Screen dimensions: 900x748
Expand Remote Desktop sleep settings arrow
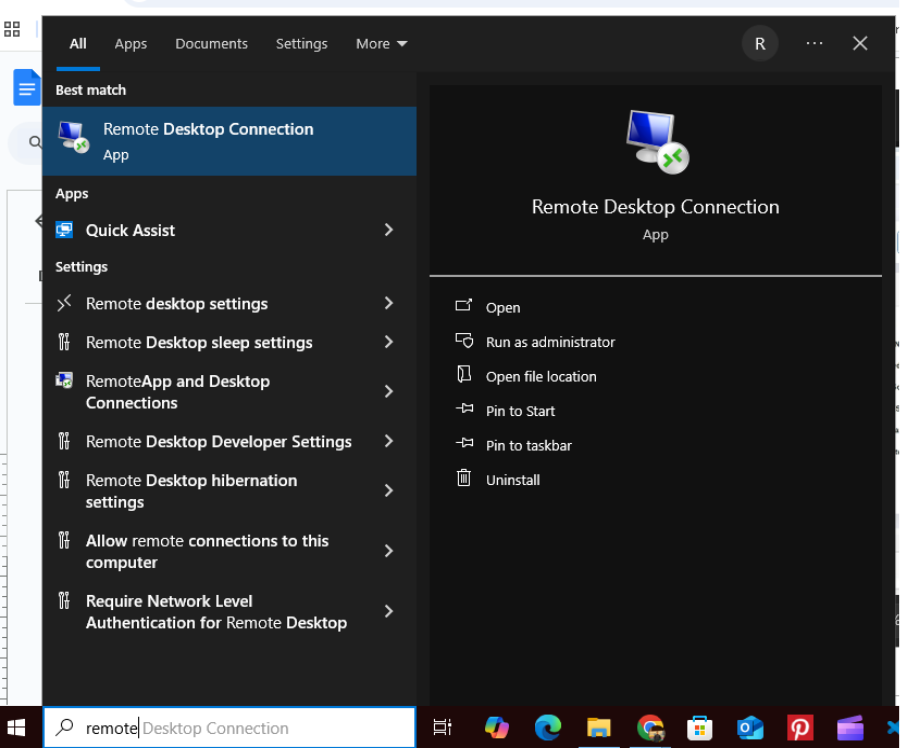click(389, 342)
